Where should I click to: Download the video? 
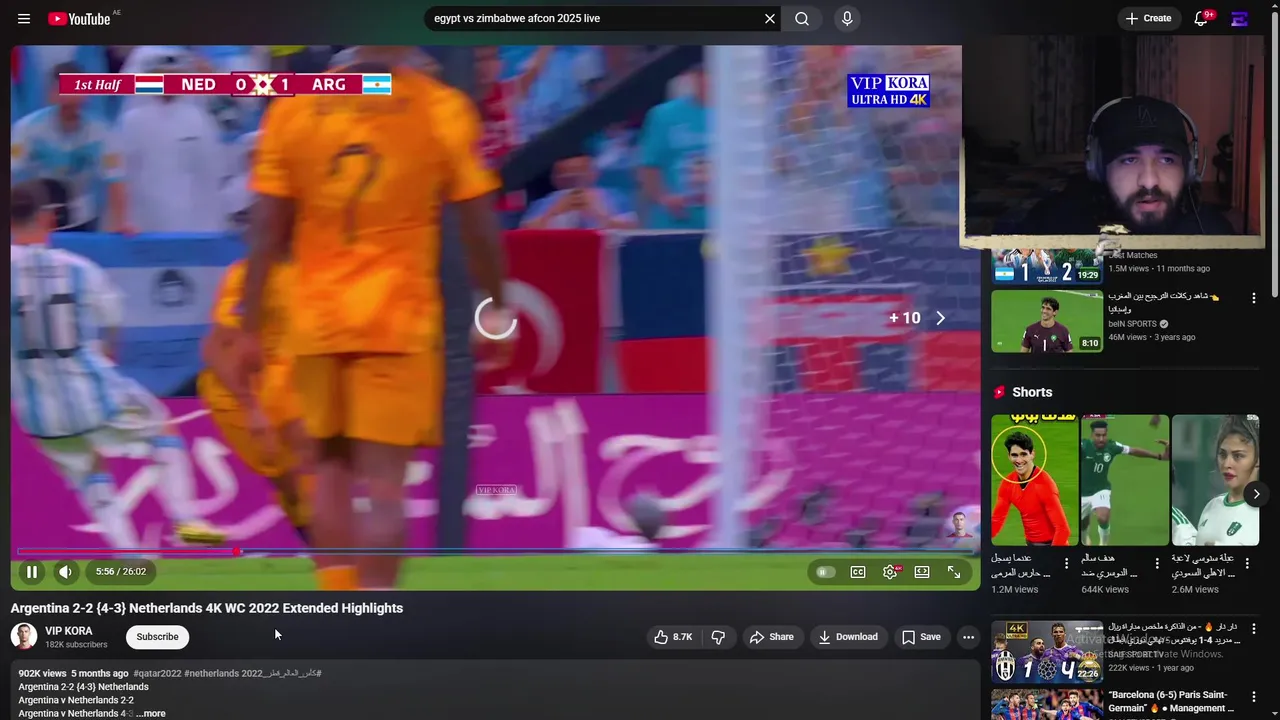click(x=847, y=637)
